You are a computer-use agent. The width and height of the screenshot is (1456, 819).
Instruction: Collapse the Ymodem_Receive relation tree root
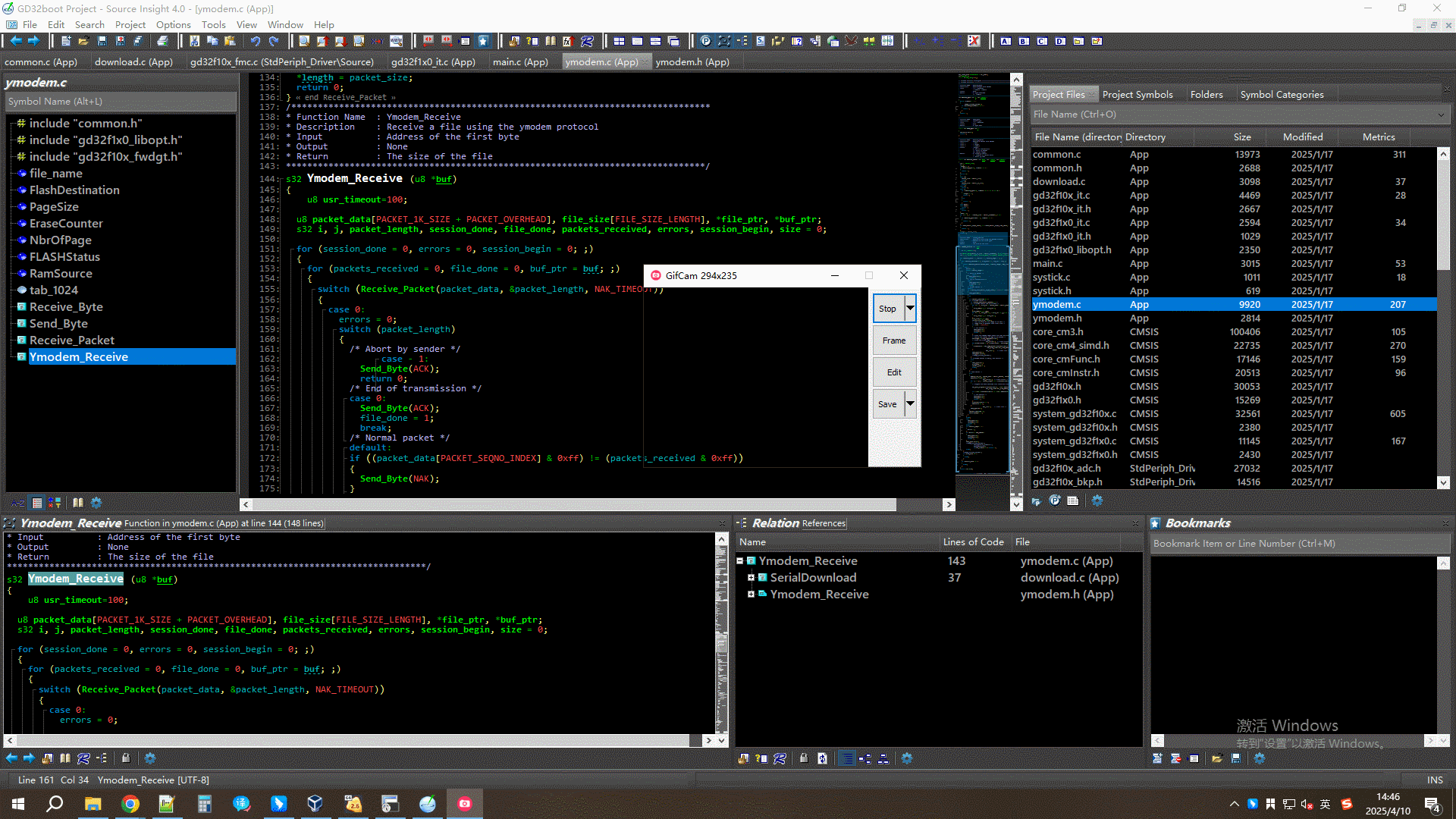tap(740, 561)
